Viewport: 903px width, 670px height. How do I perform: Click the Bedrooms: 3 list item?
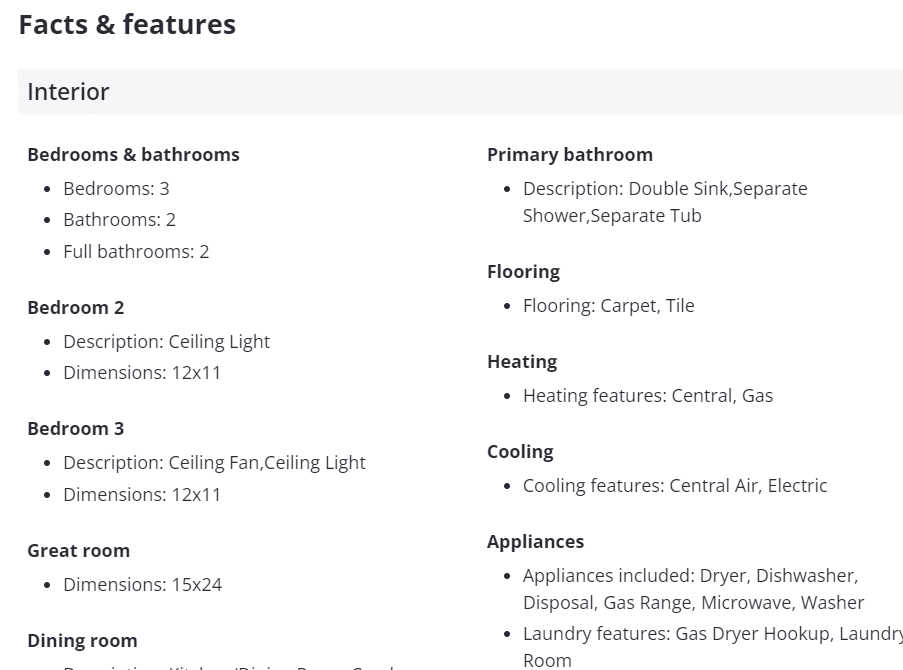116,188
